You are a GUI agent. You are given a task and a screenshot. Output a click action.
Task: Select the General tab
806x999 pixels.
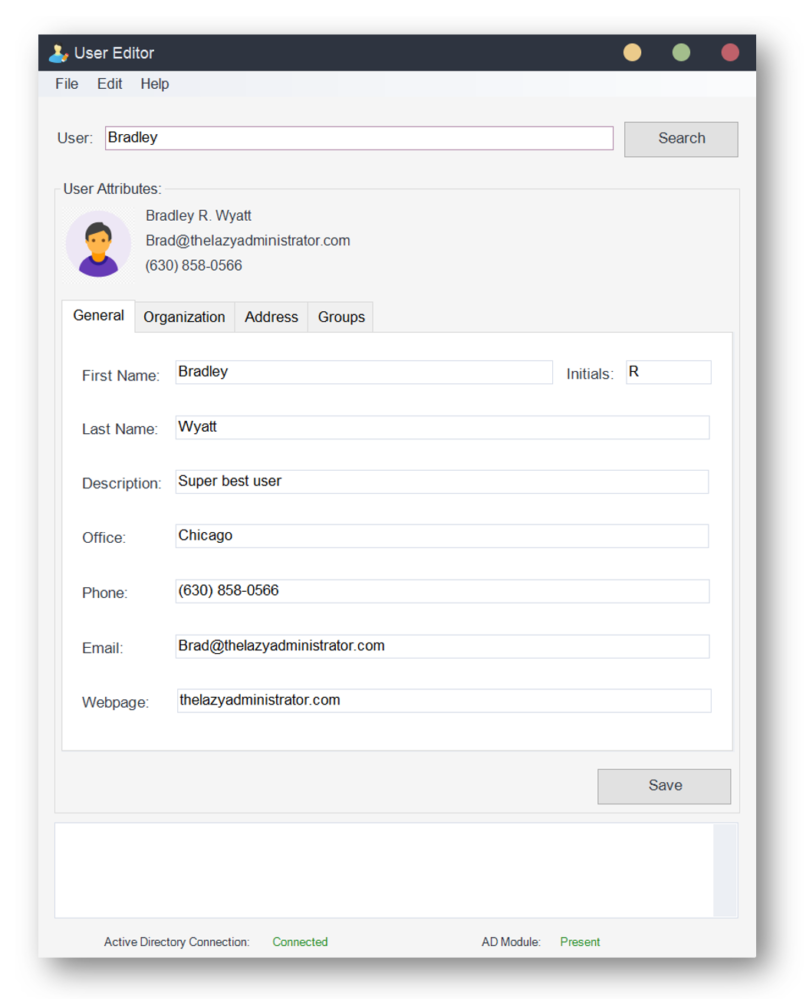[x=98, y=316]
